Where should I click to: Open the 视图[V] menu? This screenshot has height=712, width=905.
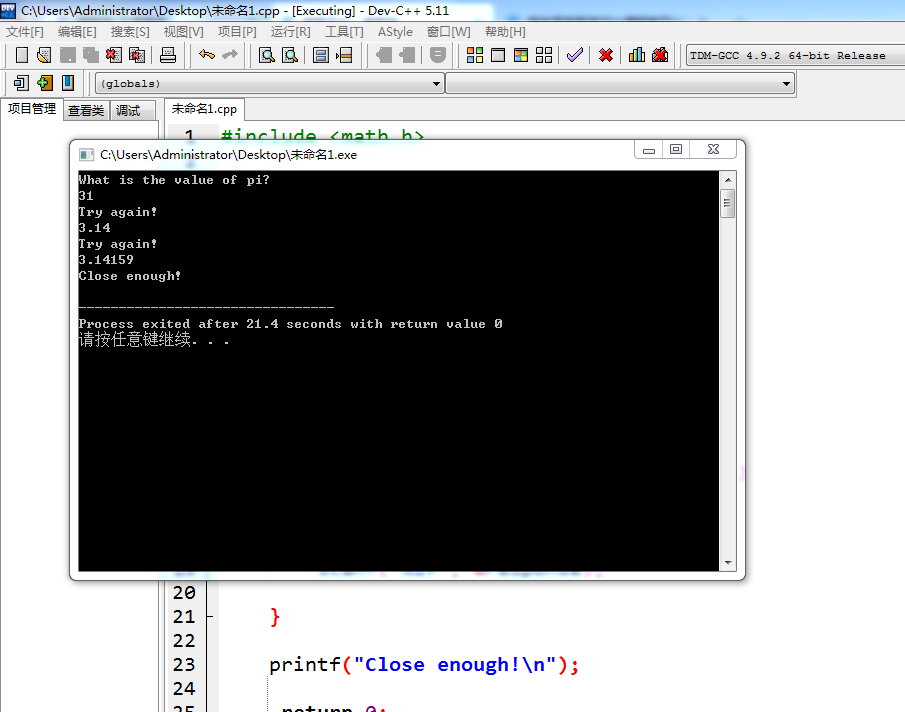click(x=184, y=32)
